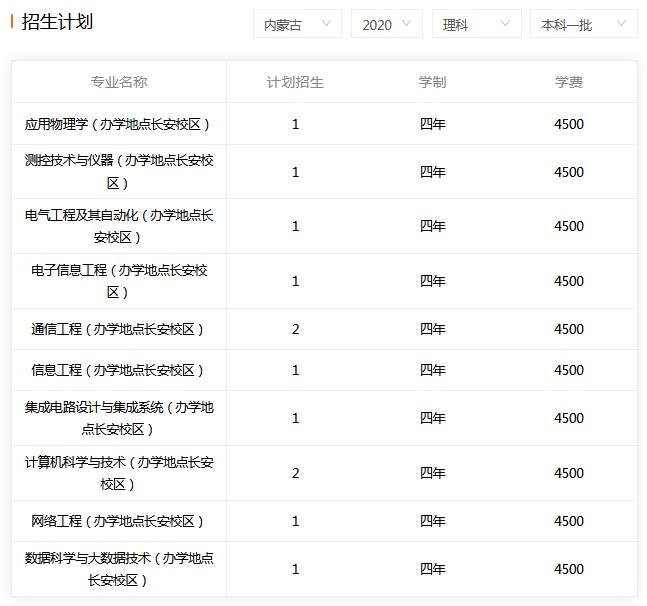Click tuition 4500 in 通信工程 row
The width and height of the screenshot is (647, 606).
[569, 329]
